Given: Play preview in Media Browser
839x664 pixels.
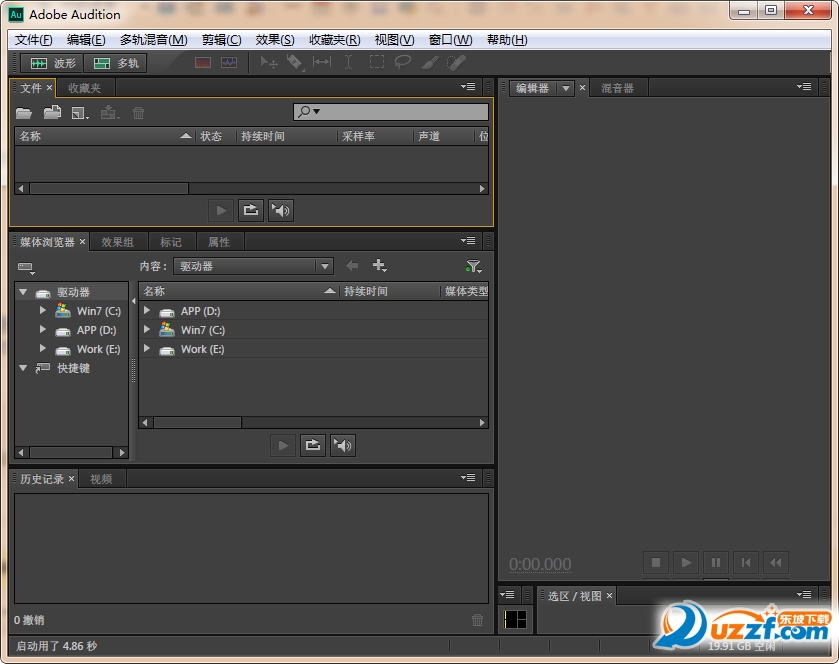Looking at the screenshot, I should [283, 445].
